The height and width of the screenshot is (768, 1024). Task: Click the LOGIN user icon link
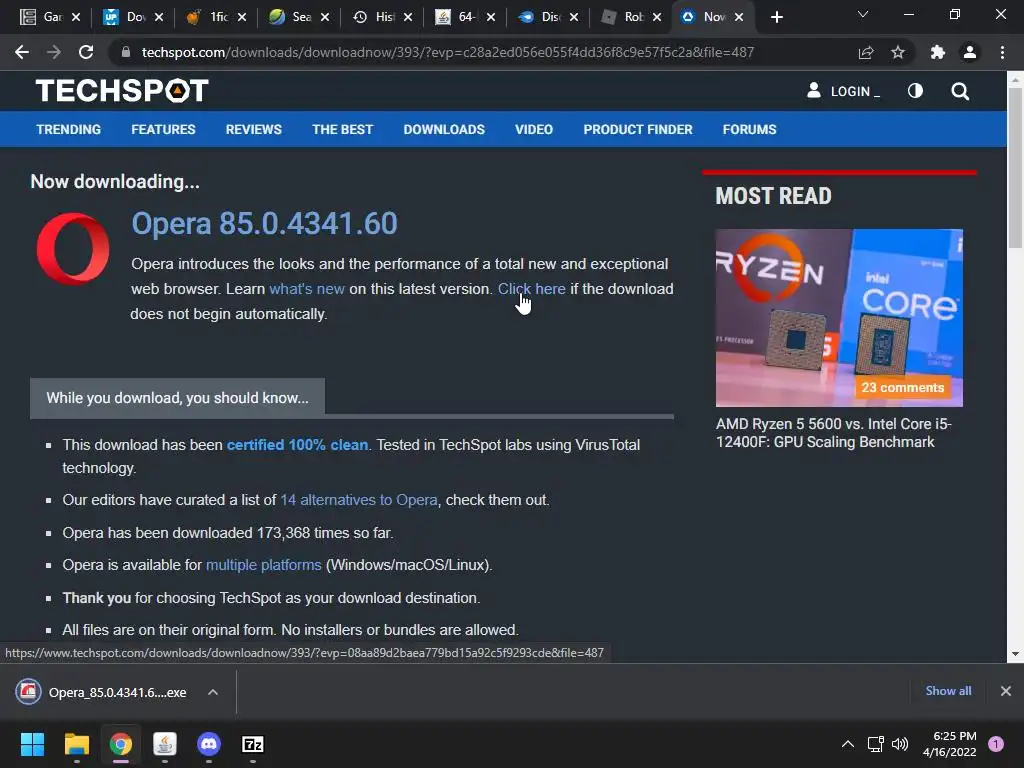[843, 91]
